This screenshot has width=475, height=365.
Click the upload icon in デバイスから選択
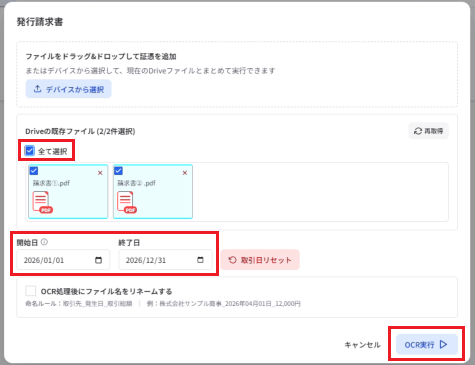[x=37, y=89]
